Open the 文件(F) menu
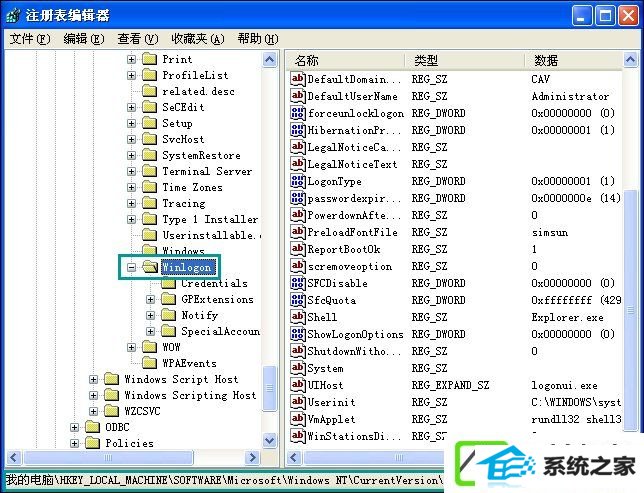 pos(30,39)
